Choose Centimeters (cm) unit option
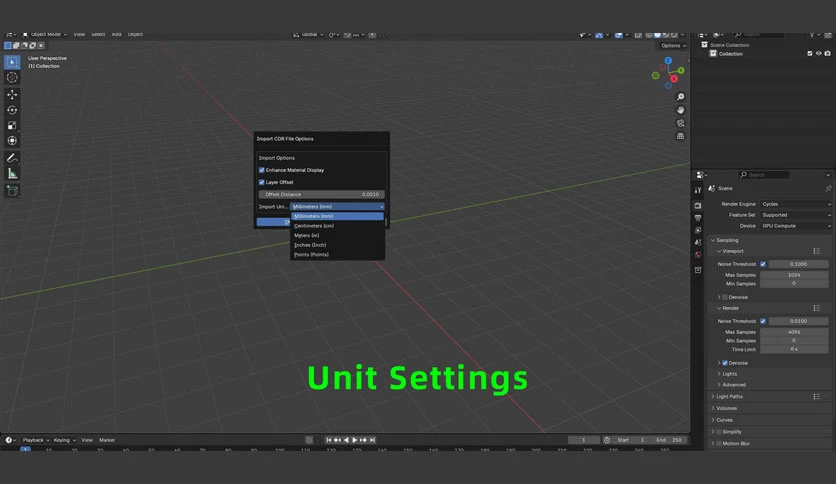This screenshot has width=836, height=484. [337, 226]
